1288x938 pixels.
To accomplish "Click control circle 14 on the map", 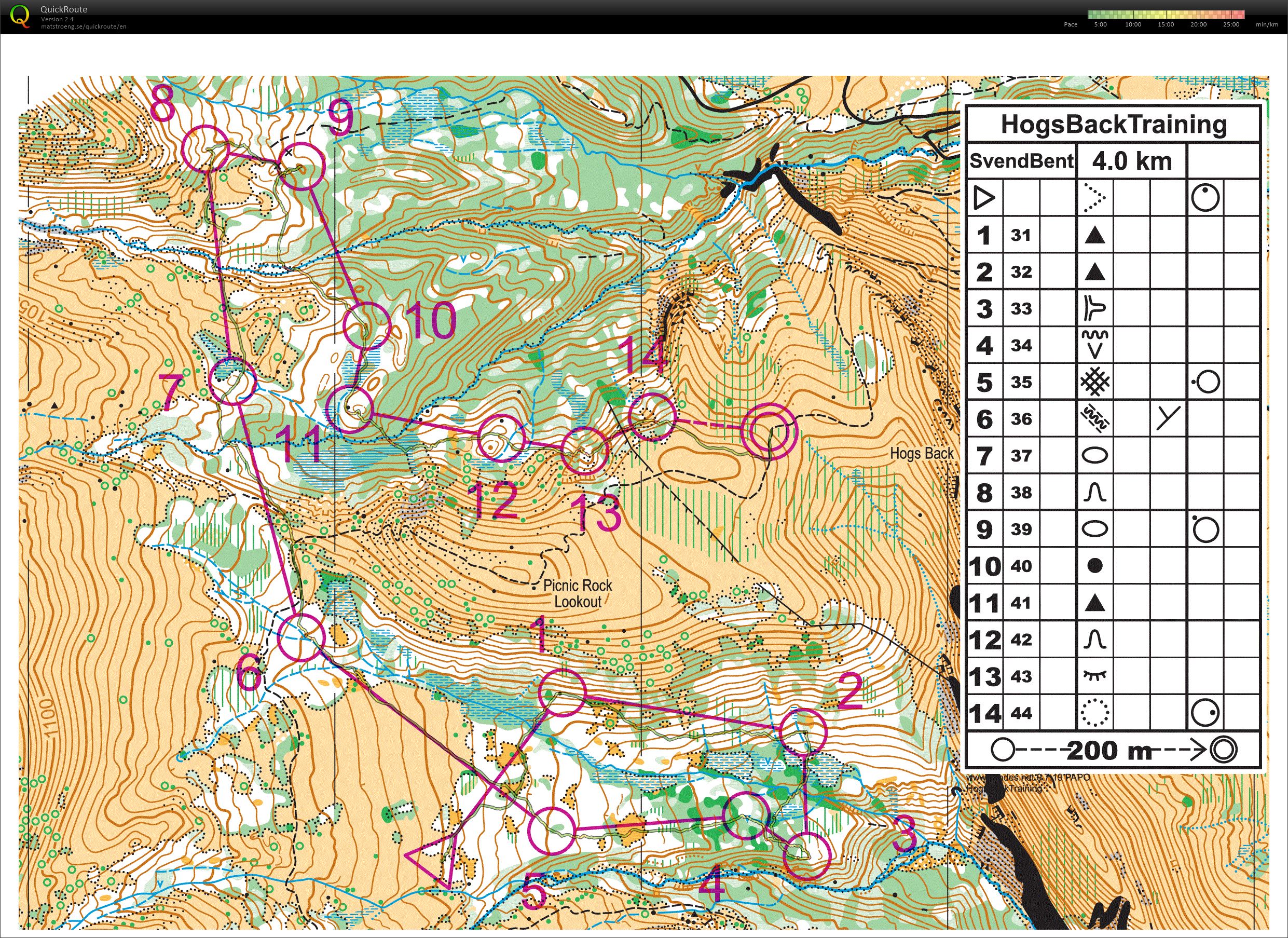I will (653, 416).
